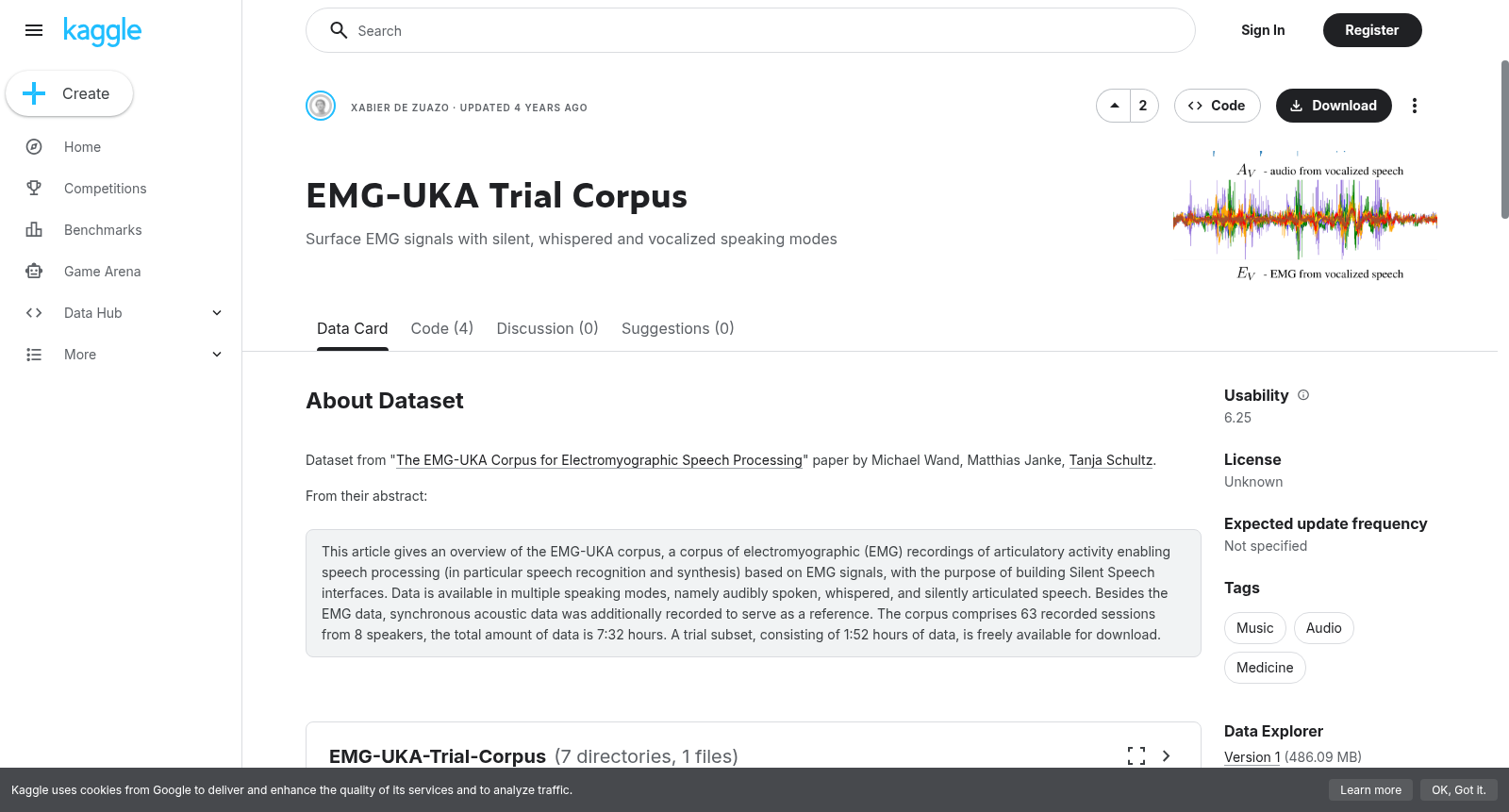Click Xabier De Zuazo's avatar
This screenshot has width=1509, height=812.
(x=321, y=106)
